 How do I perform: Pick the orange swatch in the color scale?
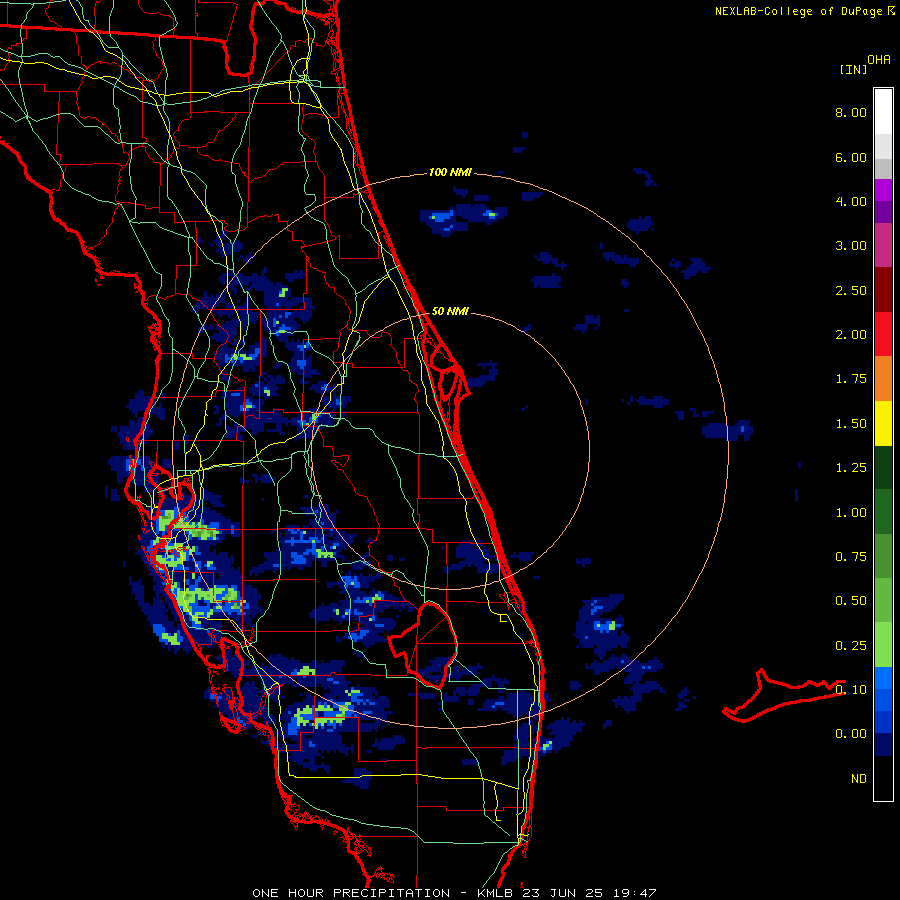click(x=883, y=379)
